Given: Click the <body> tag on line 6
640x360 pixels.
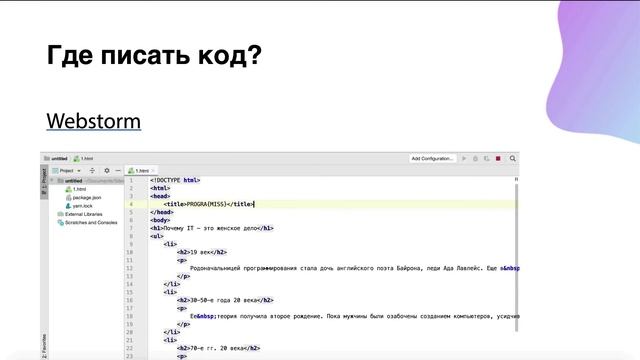Looking at the screenshot, I should coord(160,220).
